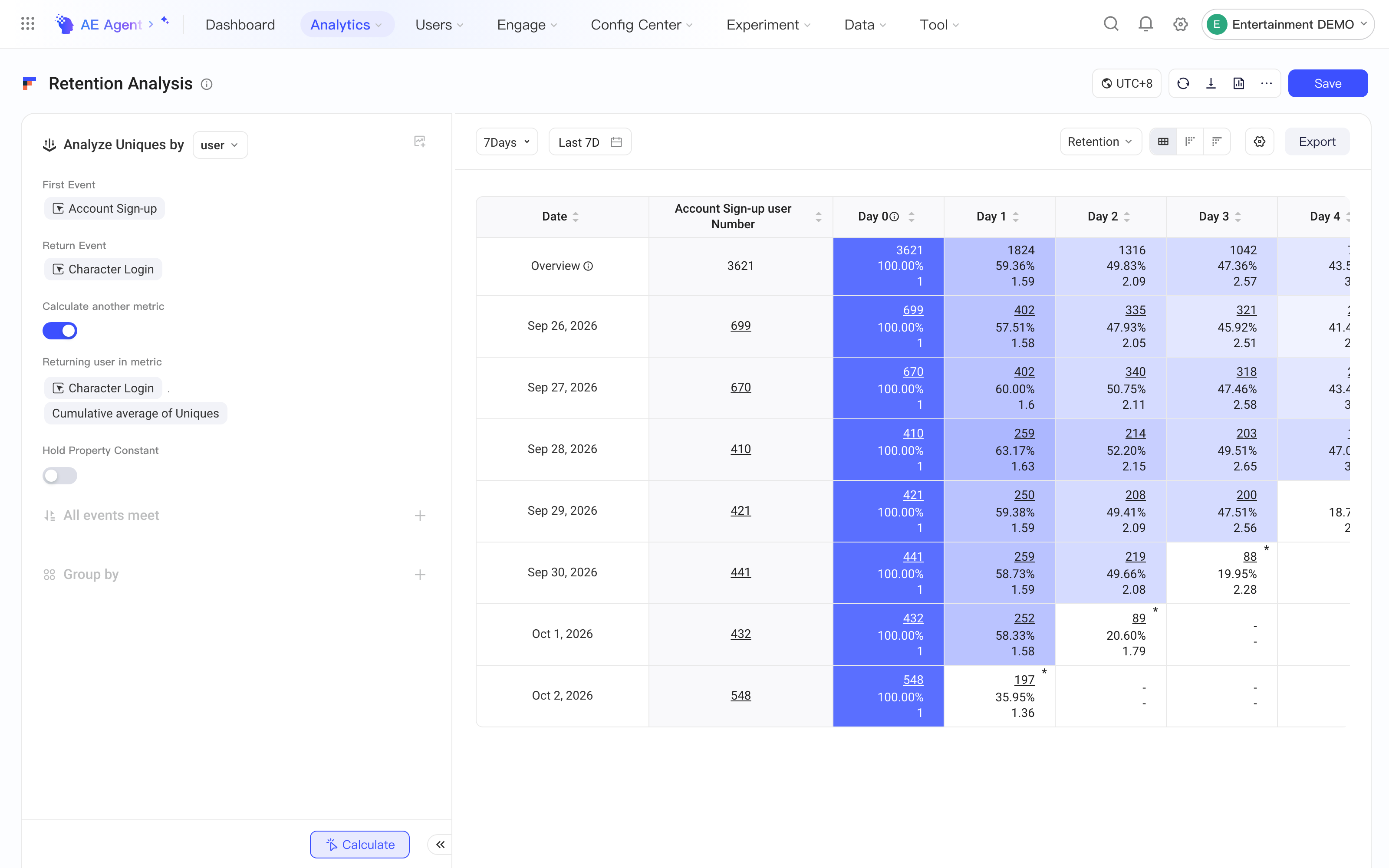Open the Entertainment DEMO project dropdown
This screenshot has height=868, width=1389.
pos(1288,24)
